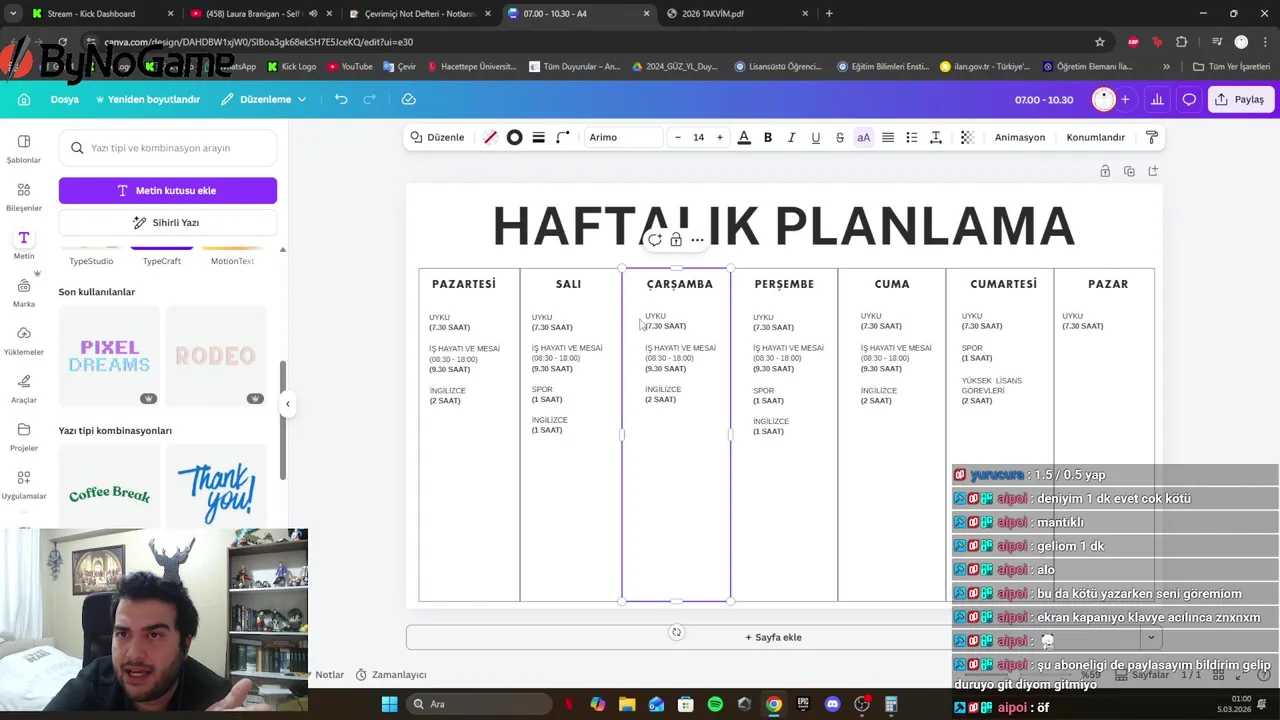The height and width of the screenshot is (720, 1280).
Task: Open the three-dots more menu on selection
Action: (697, 240)
